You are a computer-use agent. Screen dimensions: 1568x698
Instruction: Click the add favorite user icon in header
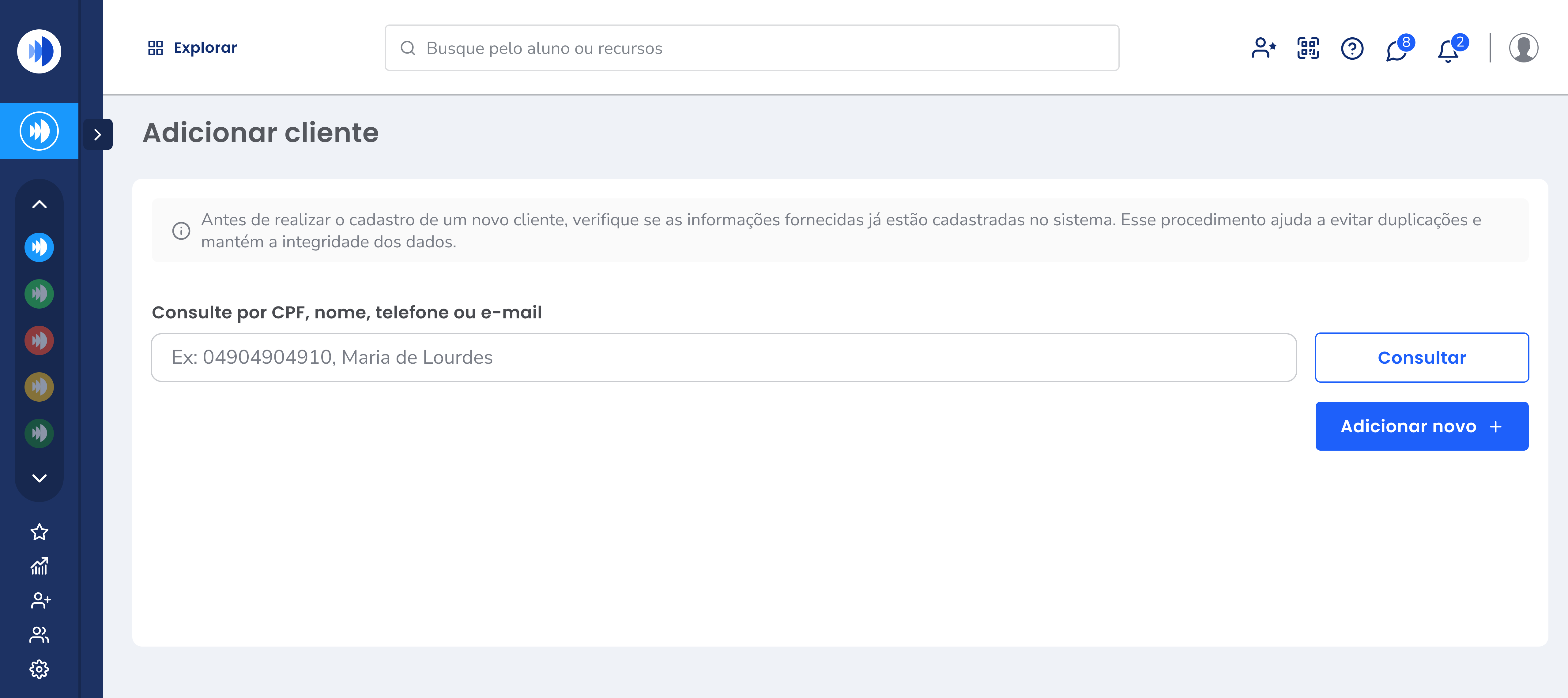[x=1264, y=48]
